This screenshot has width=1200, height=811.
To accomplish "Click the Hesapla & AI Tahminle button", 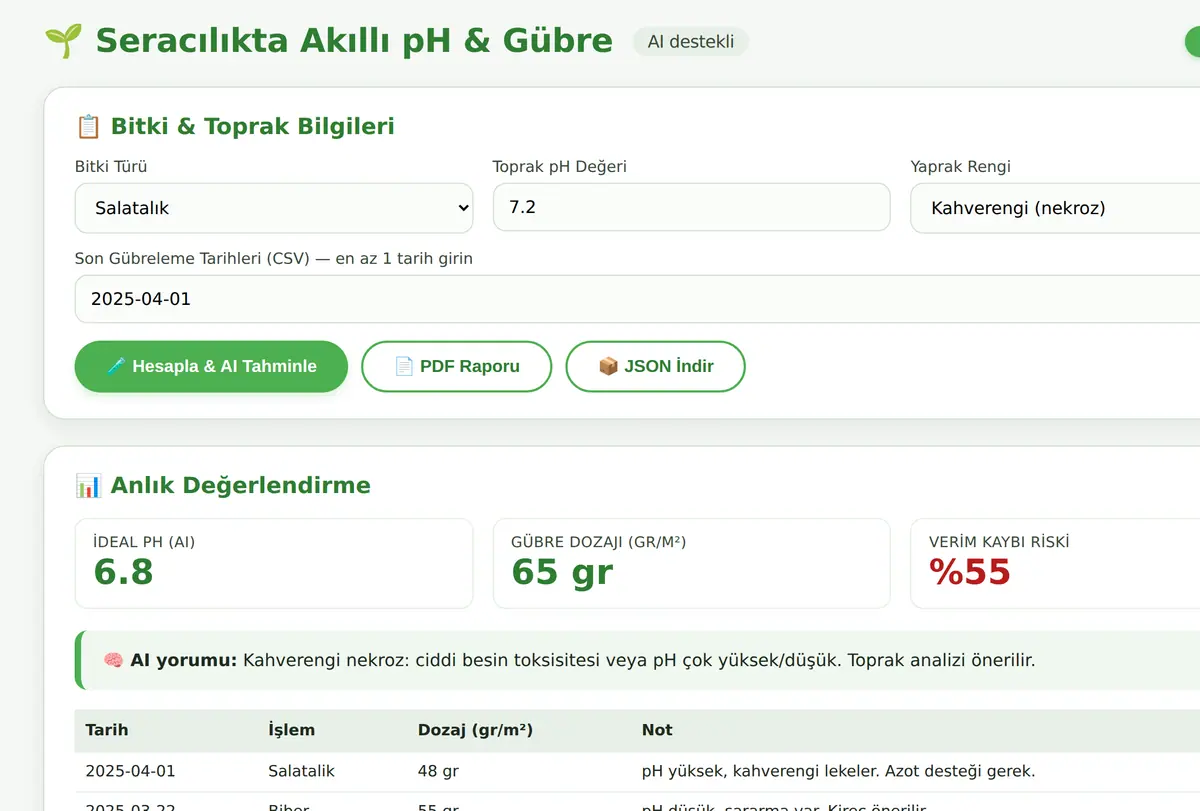I will point(211,366).
